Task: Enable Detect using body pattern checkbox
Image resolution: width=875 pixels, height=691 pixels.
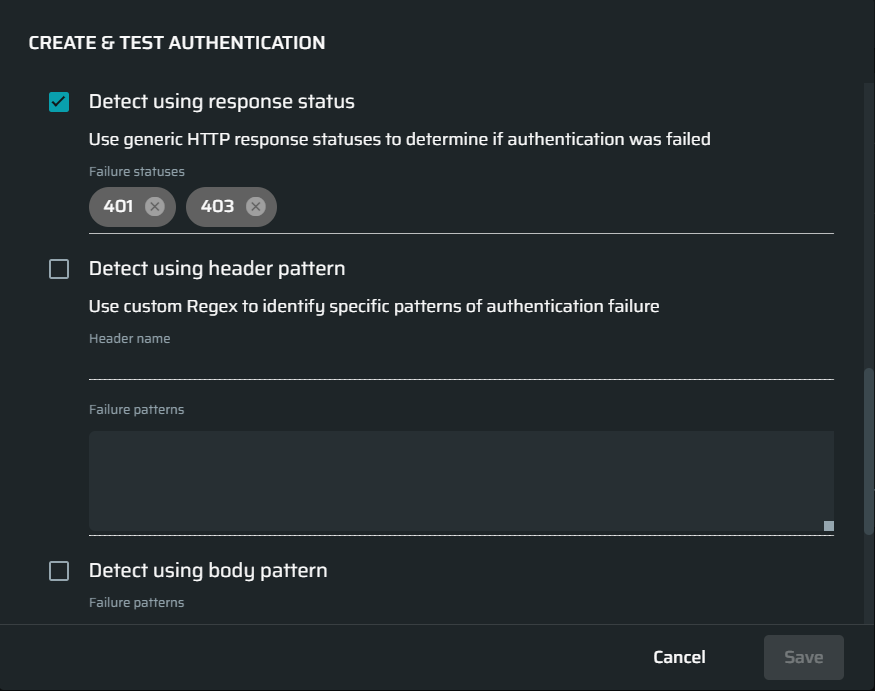Action: pyautogui.click(x=59, y=571)
